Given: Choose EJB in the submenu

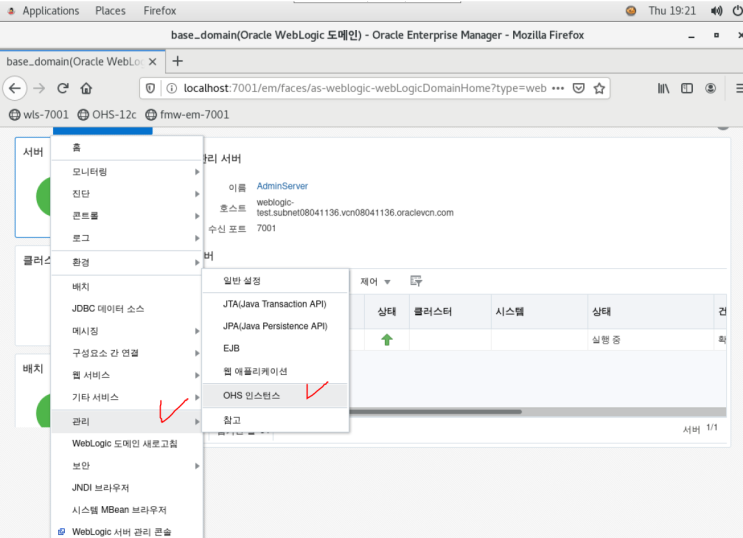Looking at the screenshot, I should (275, 348).
